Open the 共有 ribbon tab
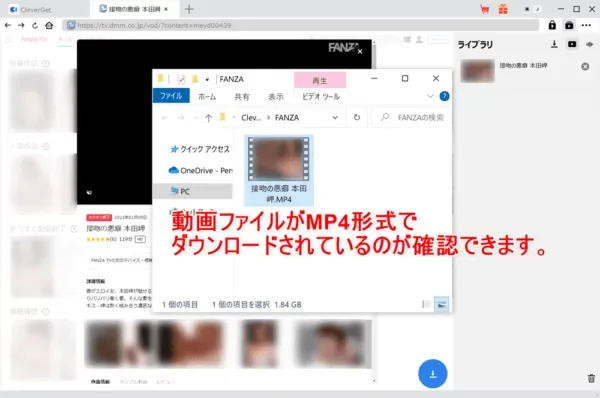 pos(242,97)
